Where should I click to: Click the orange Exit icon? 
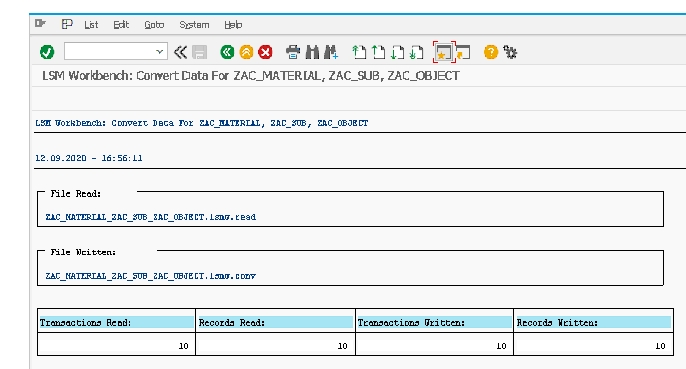click(x=246, y=52)
